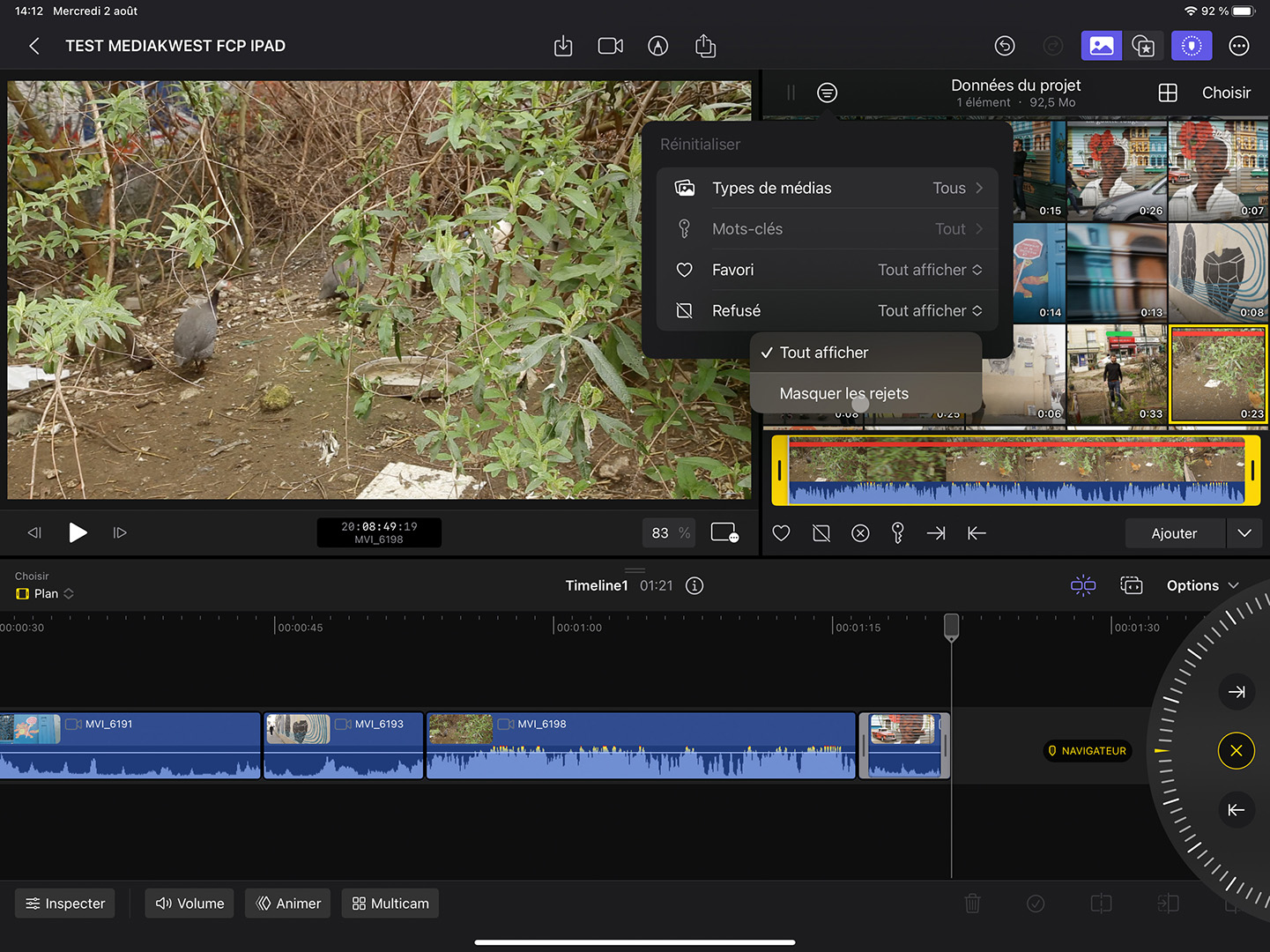The width and height of the screenshot is (1270, 952).
Task: Click the timeline info icon next to Timeline1
Action: [x=694, y=586]
